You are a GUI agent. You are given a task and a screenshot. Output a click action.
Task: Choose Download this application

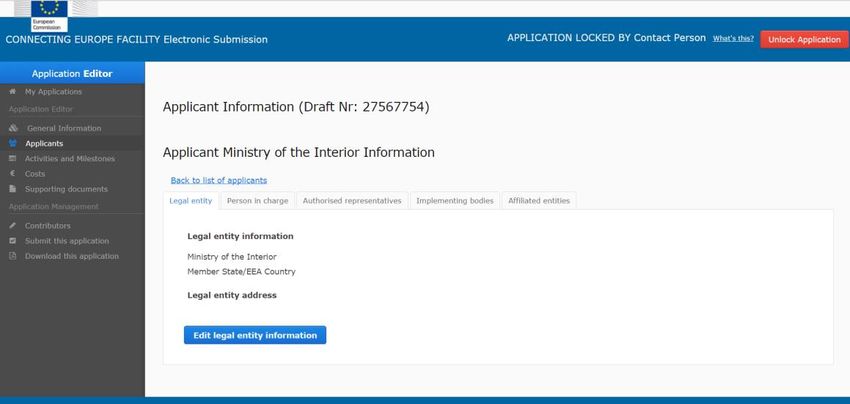(x=72, y=256)
